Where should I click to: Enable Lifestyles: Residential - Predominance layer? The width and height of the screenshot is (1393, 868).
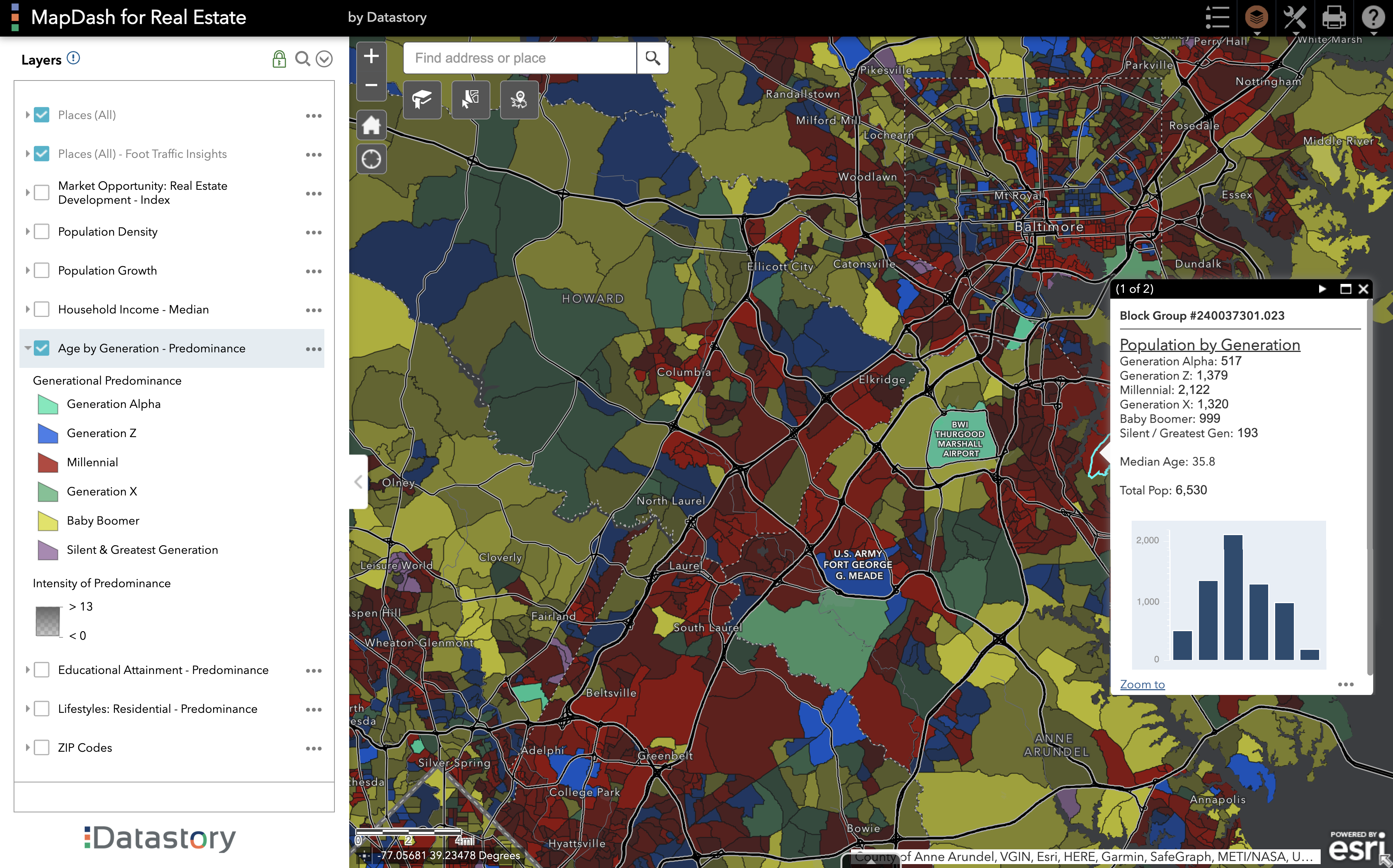41,709
